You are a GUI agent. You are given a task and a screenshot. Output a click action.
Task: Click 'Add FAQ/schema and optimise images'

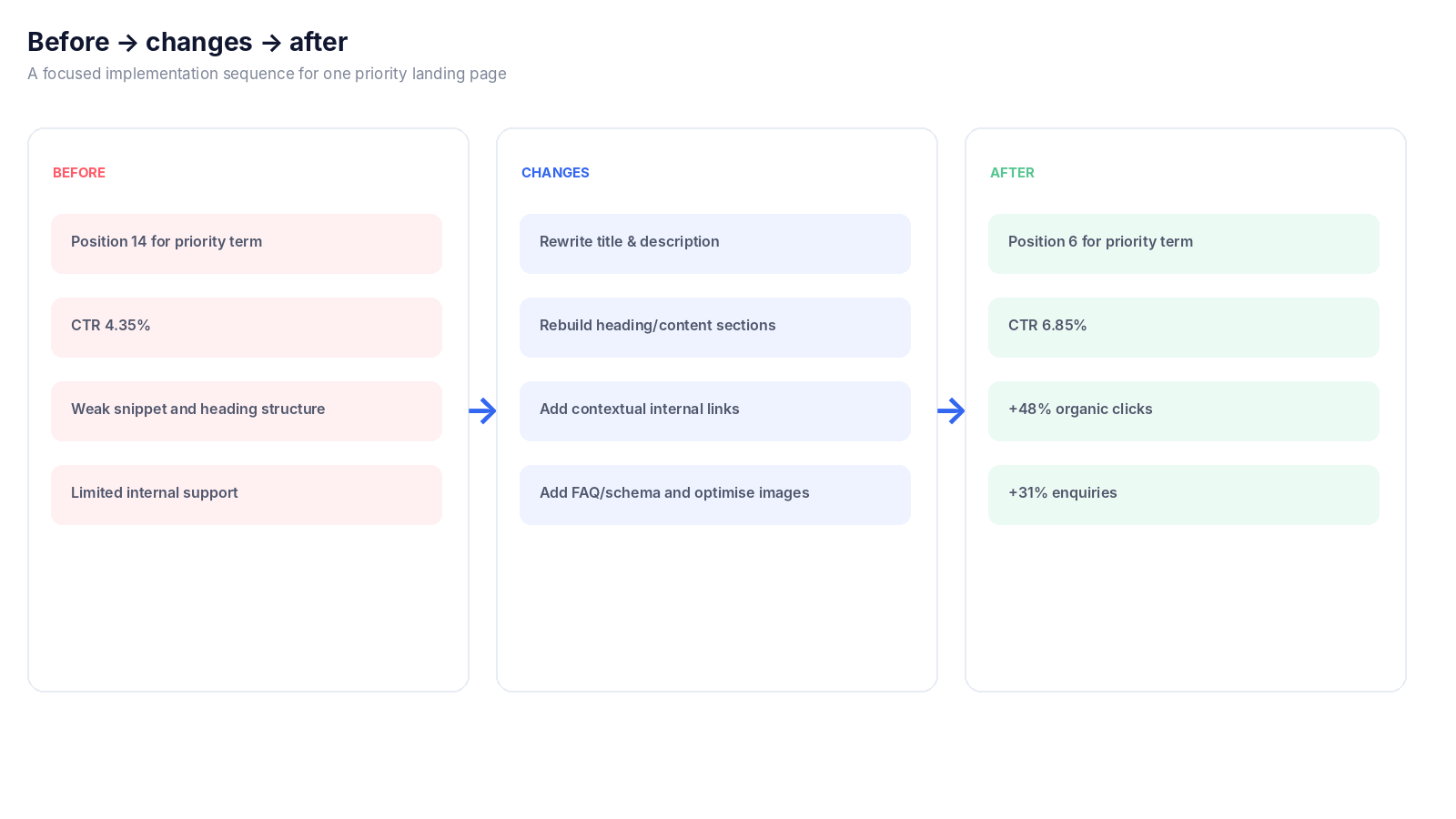tap(715, 495)
